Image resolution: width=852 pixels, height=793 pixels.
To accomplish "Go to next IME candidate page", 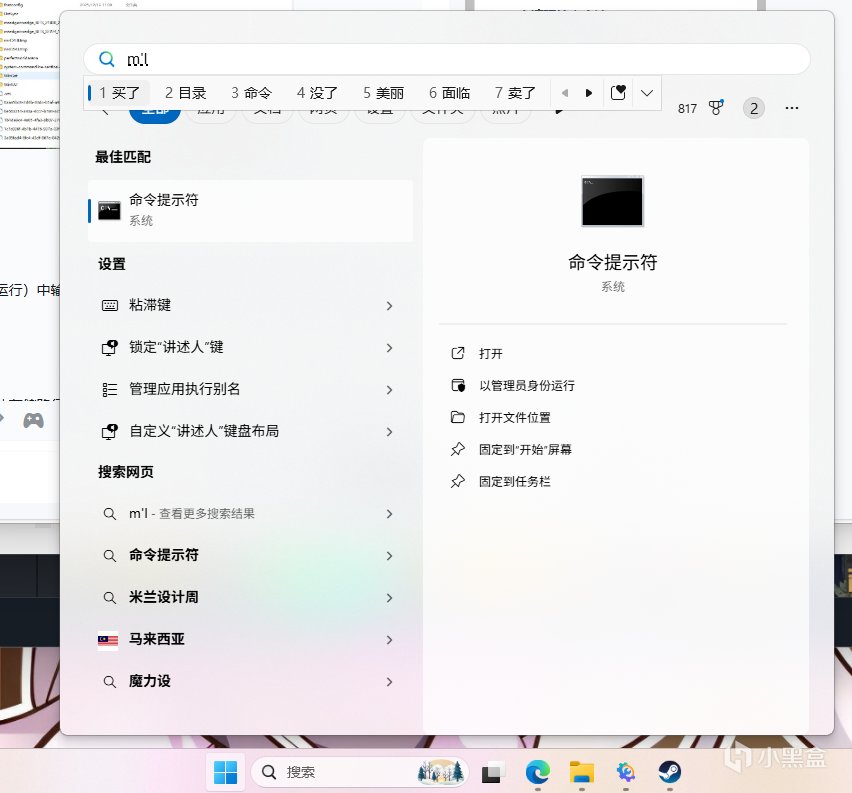I will pyautogui.click(x=588, y=93).
